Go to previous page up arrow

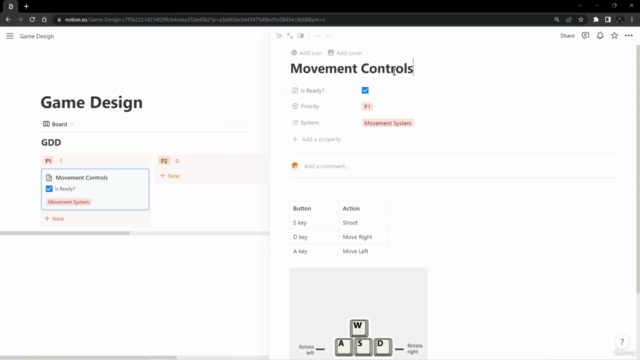tap(318, 36)
